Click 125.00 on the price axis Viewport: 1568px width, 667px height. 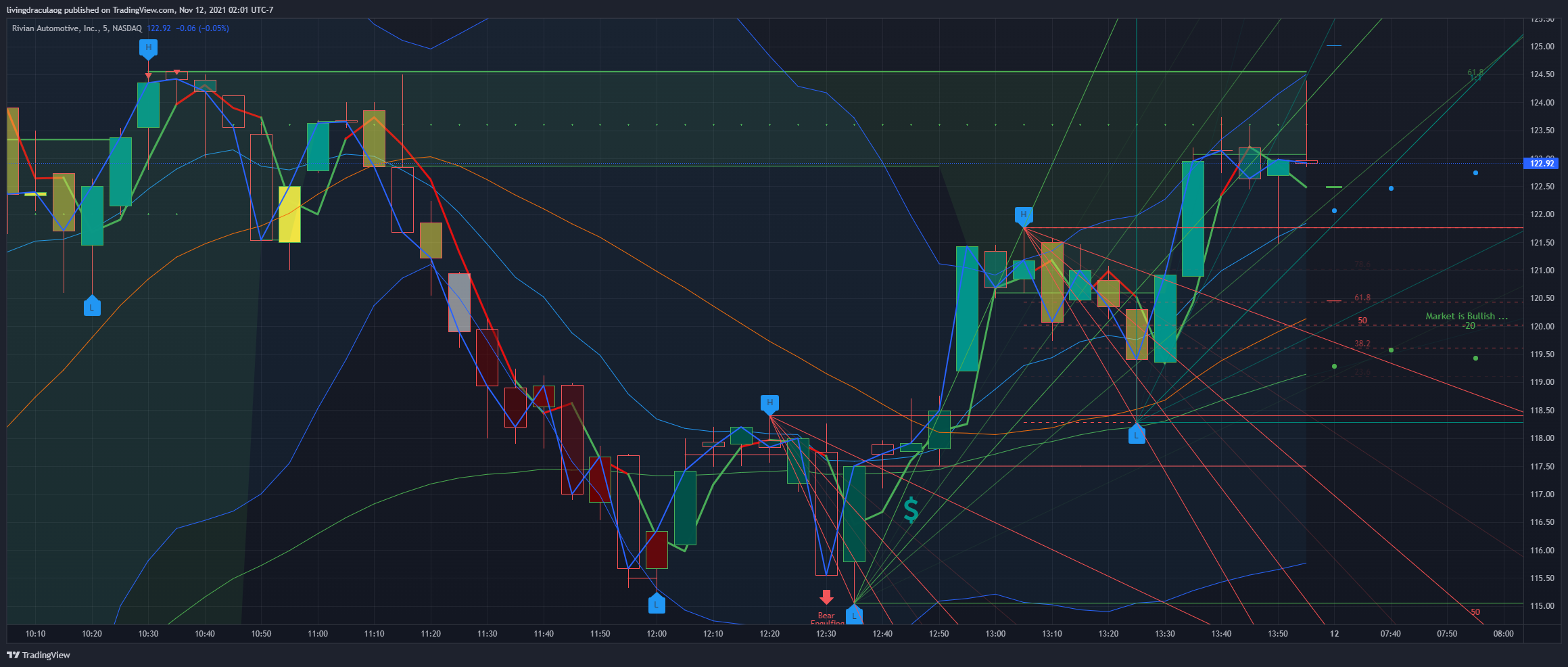click(1542, 47)
